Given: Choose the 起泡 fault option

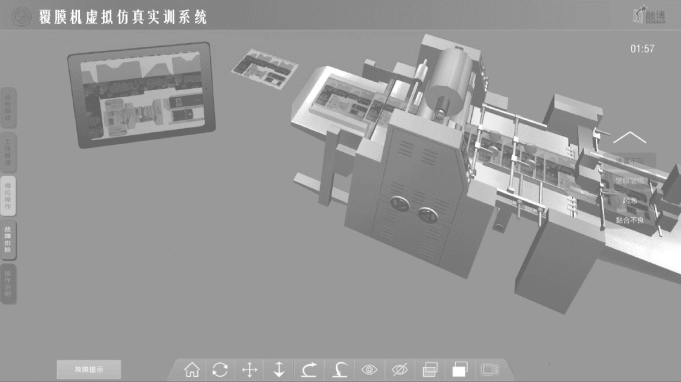Looking at the screenshot, I should point(630,201).
